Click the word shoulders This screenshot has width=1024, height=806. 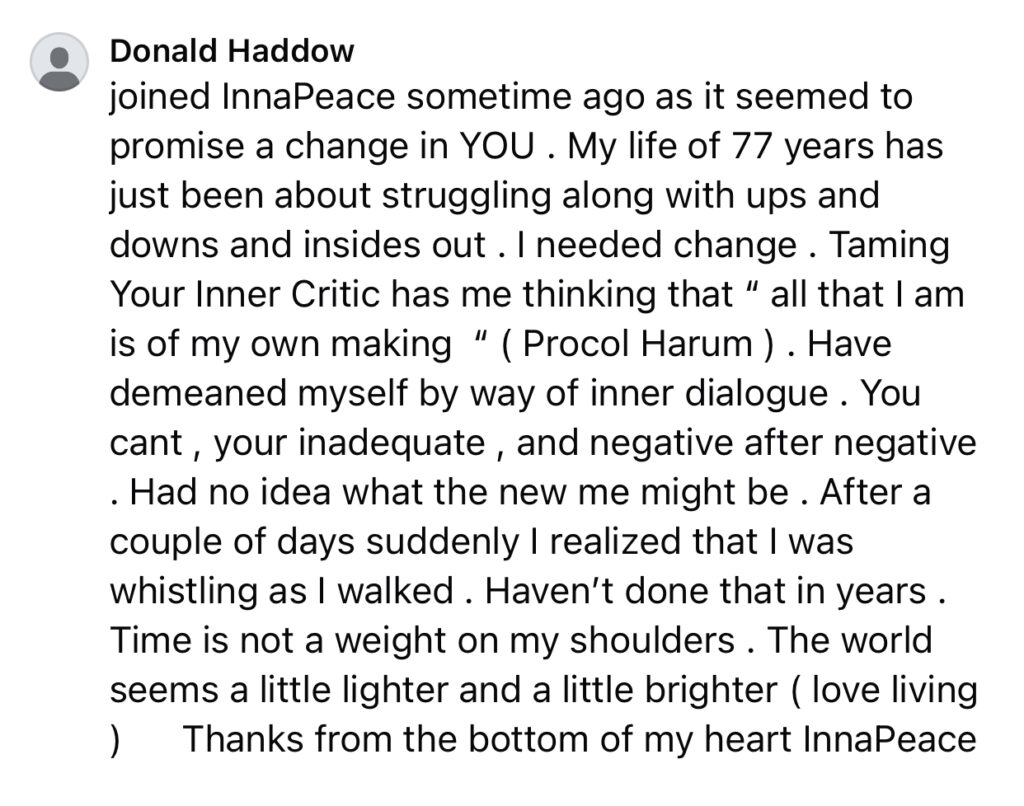pyautogui.click(x=653, y=640)
